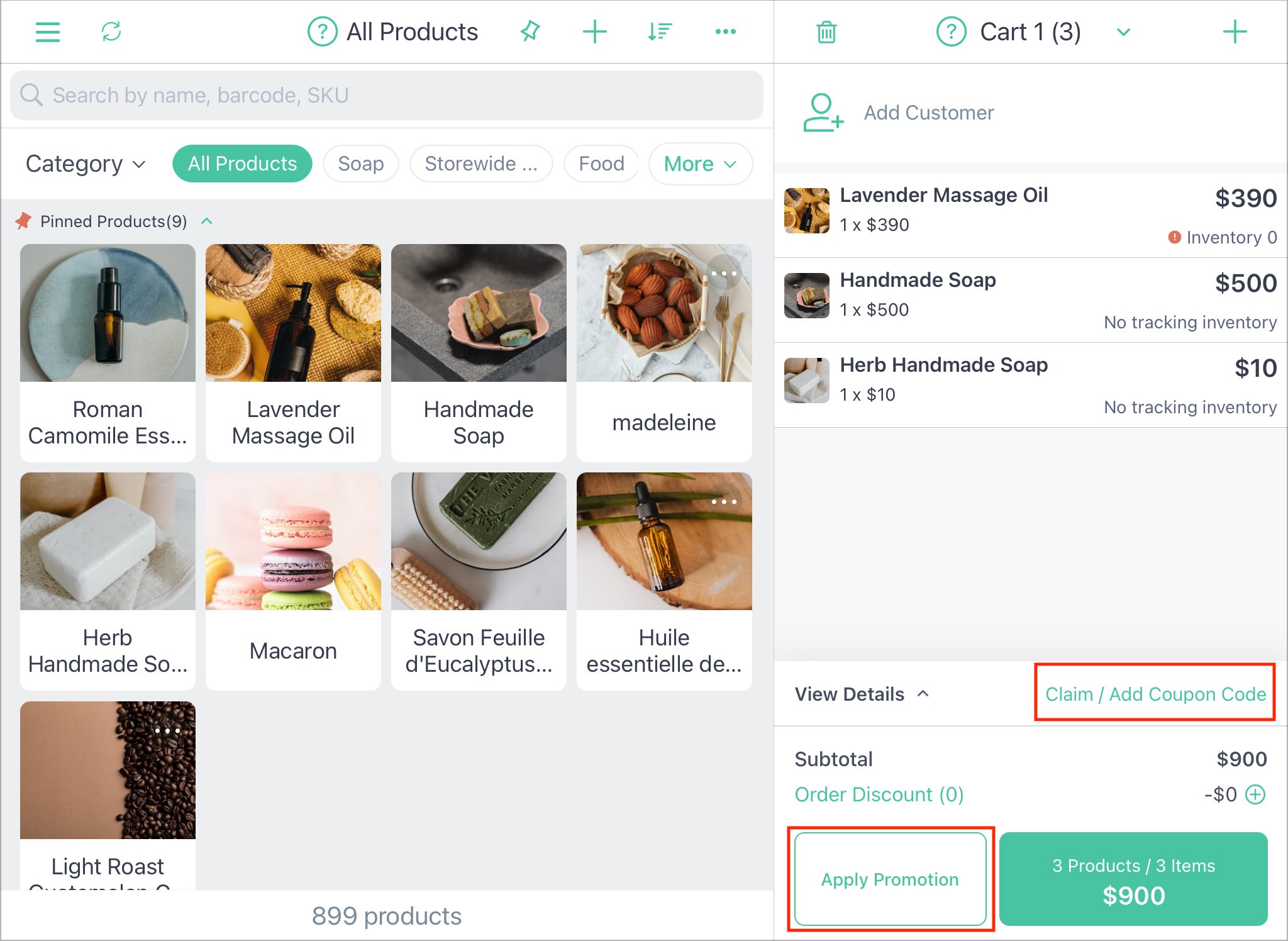Add order discount with the plus circle
Image resolution: width=1288 pixels, height=941 pixels.
pos(1255,794)
